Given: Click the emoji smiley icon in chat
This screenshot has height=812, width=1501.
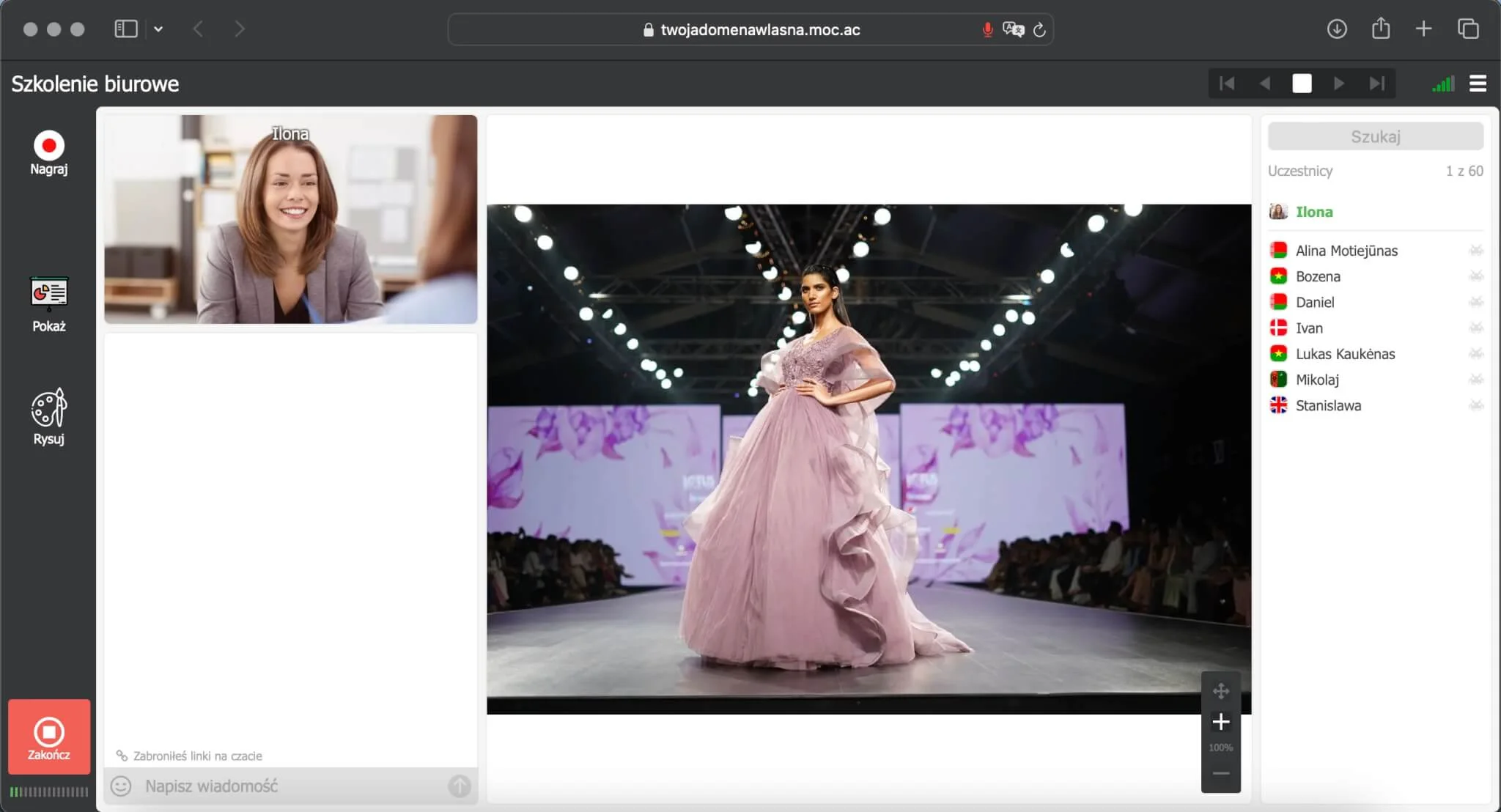Looking at the screenshot, I should pos(121,786).
